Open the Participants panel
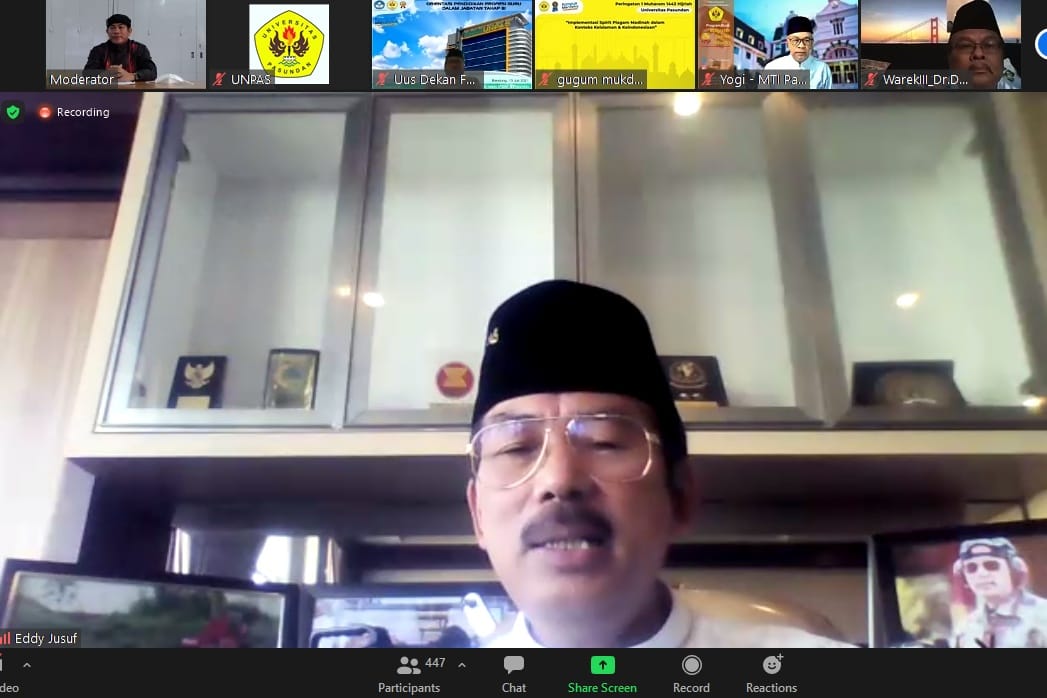 point(409,675)
